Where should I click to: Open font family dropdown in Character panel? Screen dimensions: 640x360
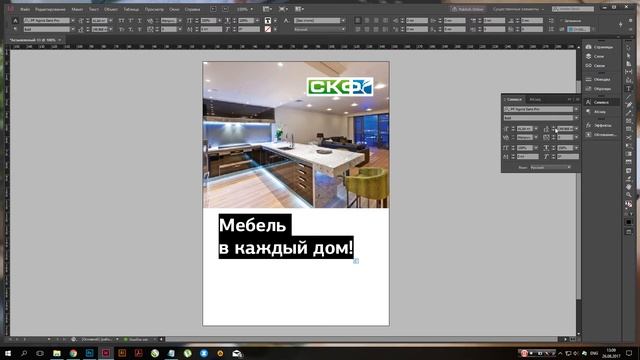click(576, 109)
